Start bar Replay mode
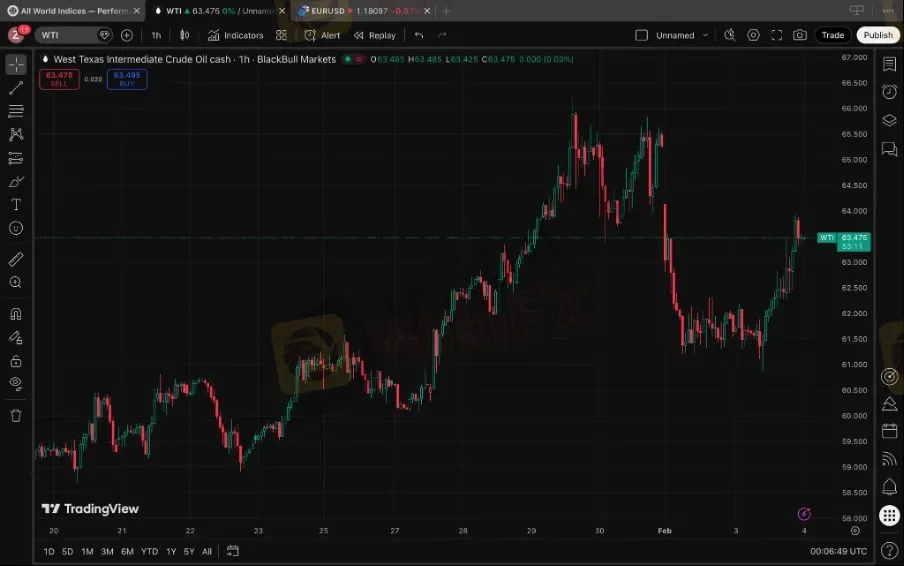This screenshot has height=566, width=904. pyautogui.click(x=374, y=35)
